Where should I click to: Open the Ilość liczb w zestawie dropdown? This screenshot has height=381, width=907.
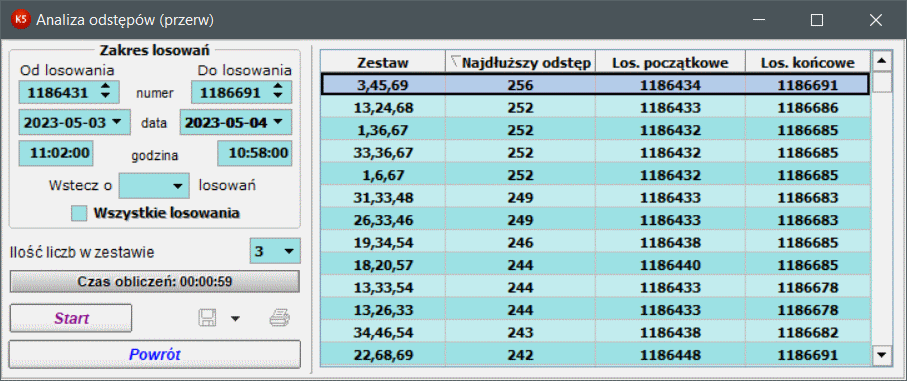tap(289, 251)
